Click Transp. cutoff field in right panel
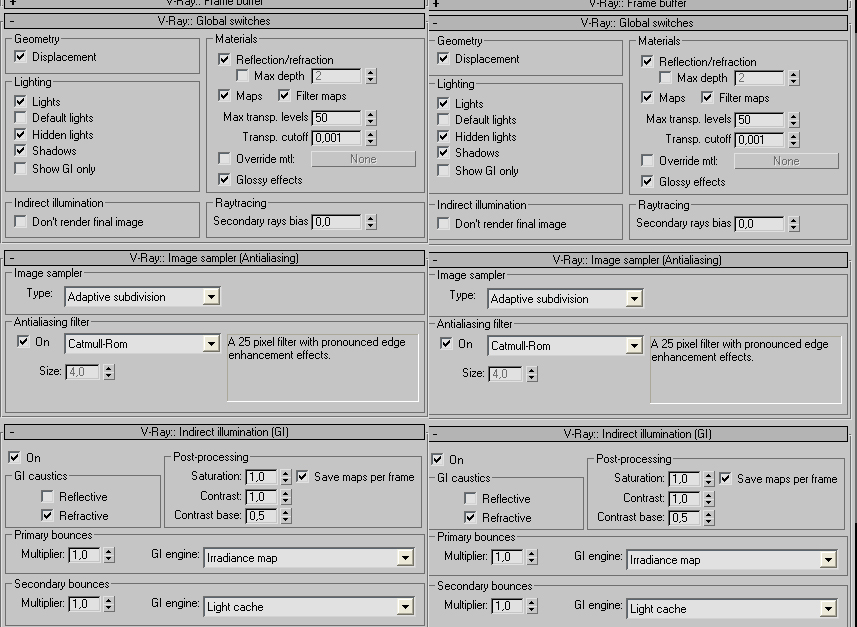 coord(760,140)
